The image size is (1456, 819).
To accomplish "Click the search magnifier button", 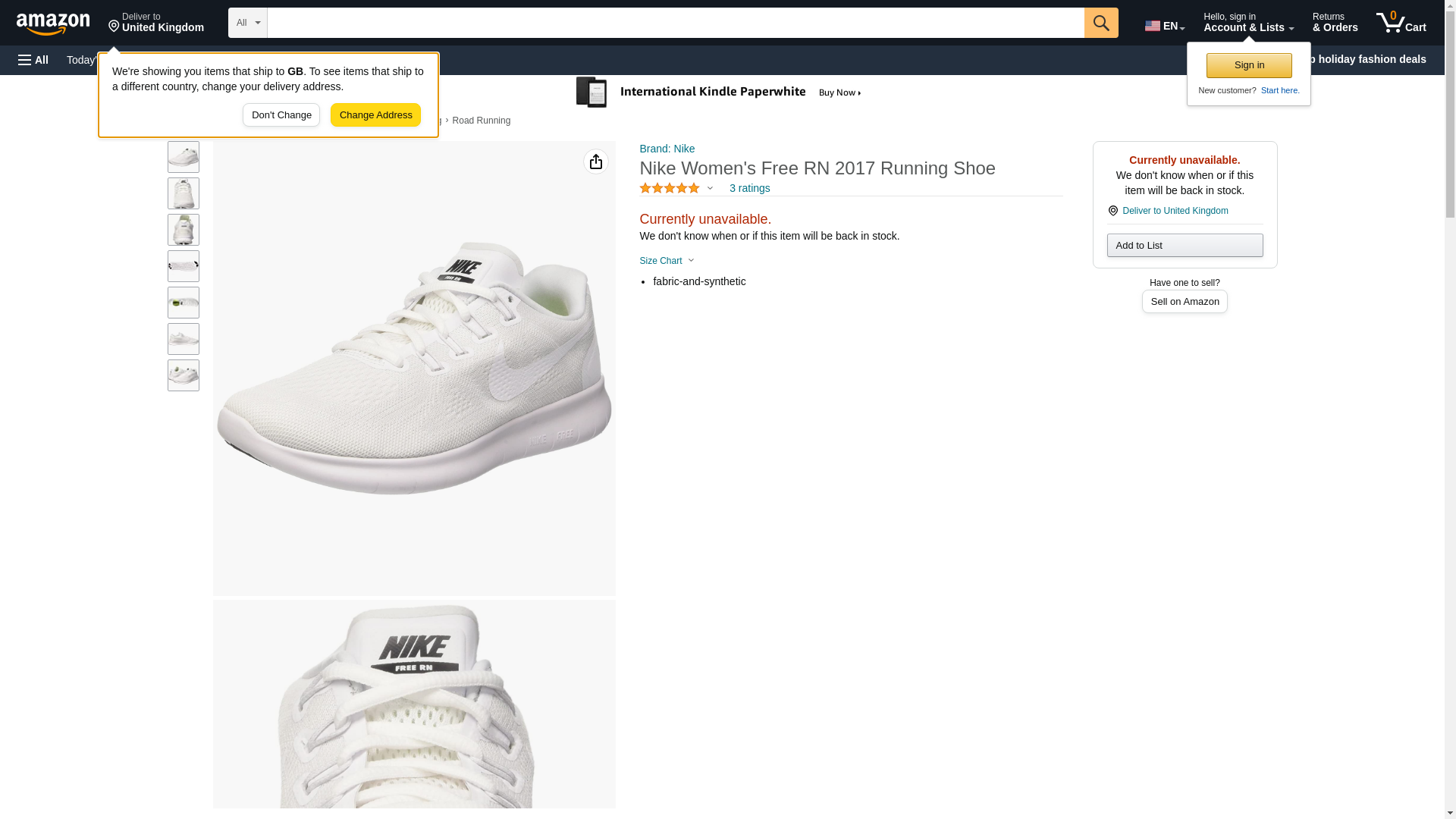I will click(x=1100, y=23).
